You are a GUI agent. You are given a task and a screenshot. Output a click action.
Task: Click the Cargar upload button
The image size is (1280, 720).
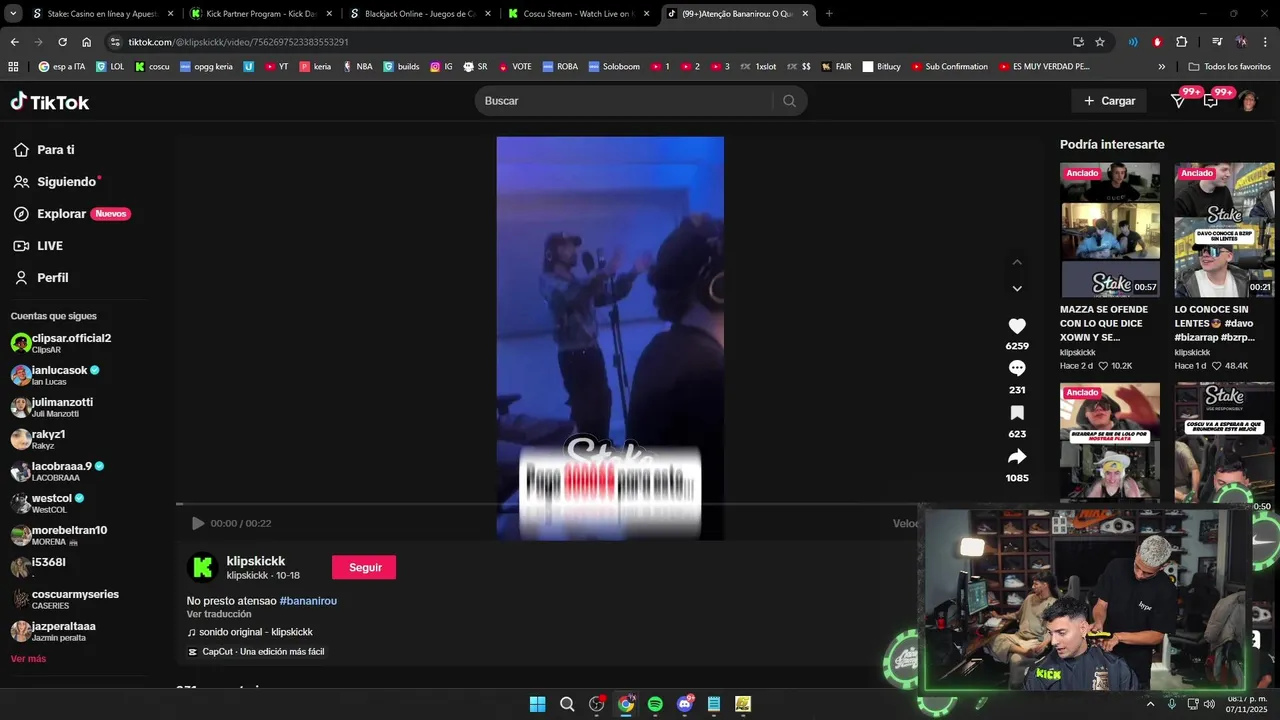pos(1109,101)
